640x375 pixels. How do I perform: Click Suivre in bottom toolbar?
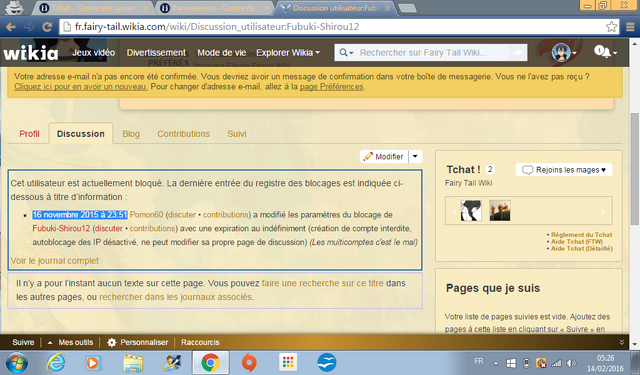[x=23, y=342]
